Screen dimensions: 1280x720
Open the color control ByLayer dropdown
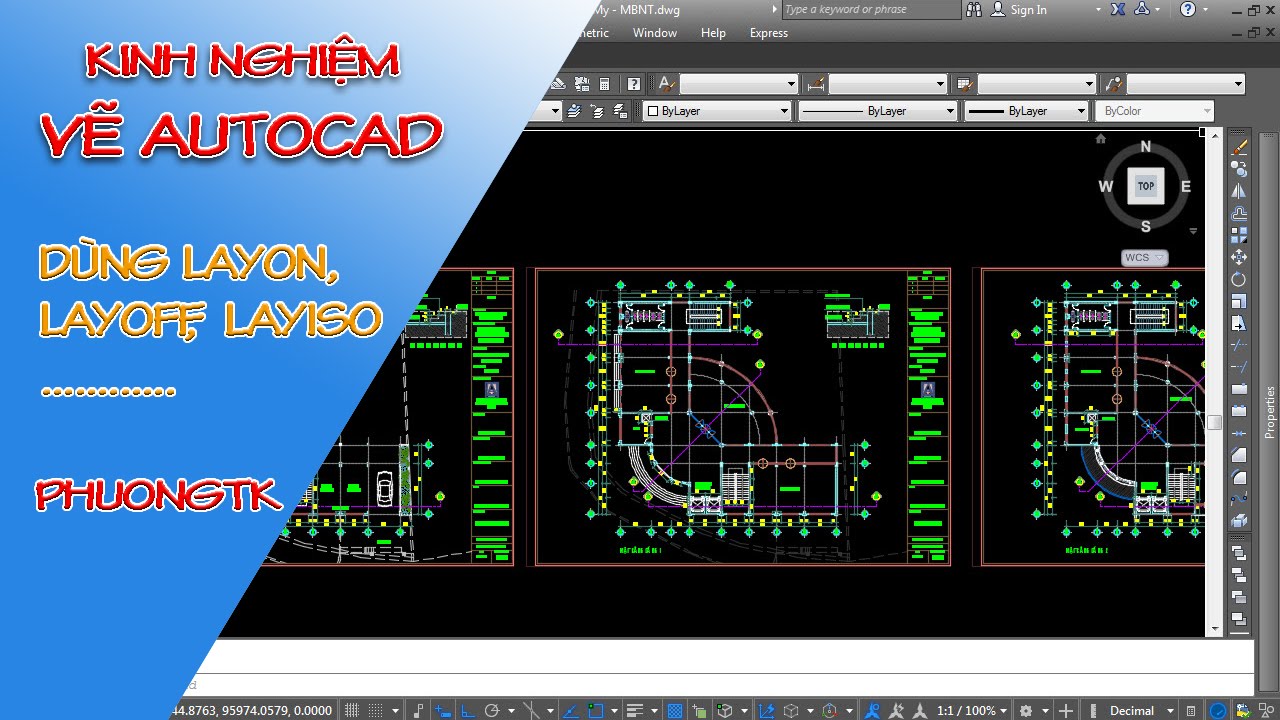pyautogui.click(x=716, y=111)
